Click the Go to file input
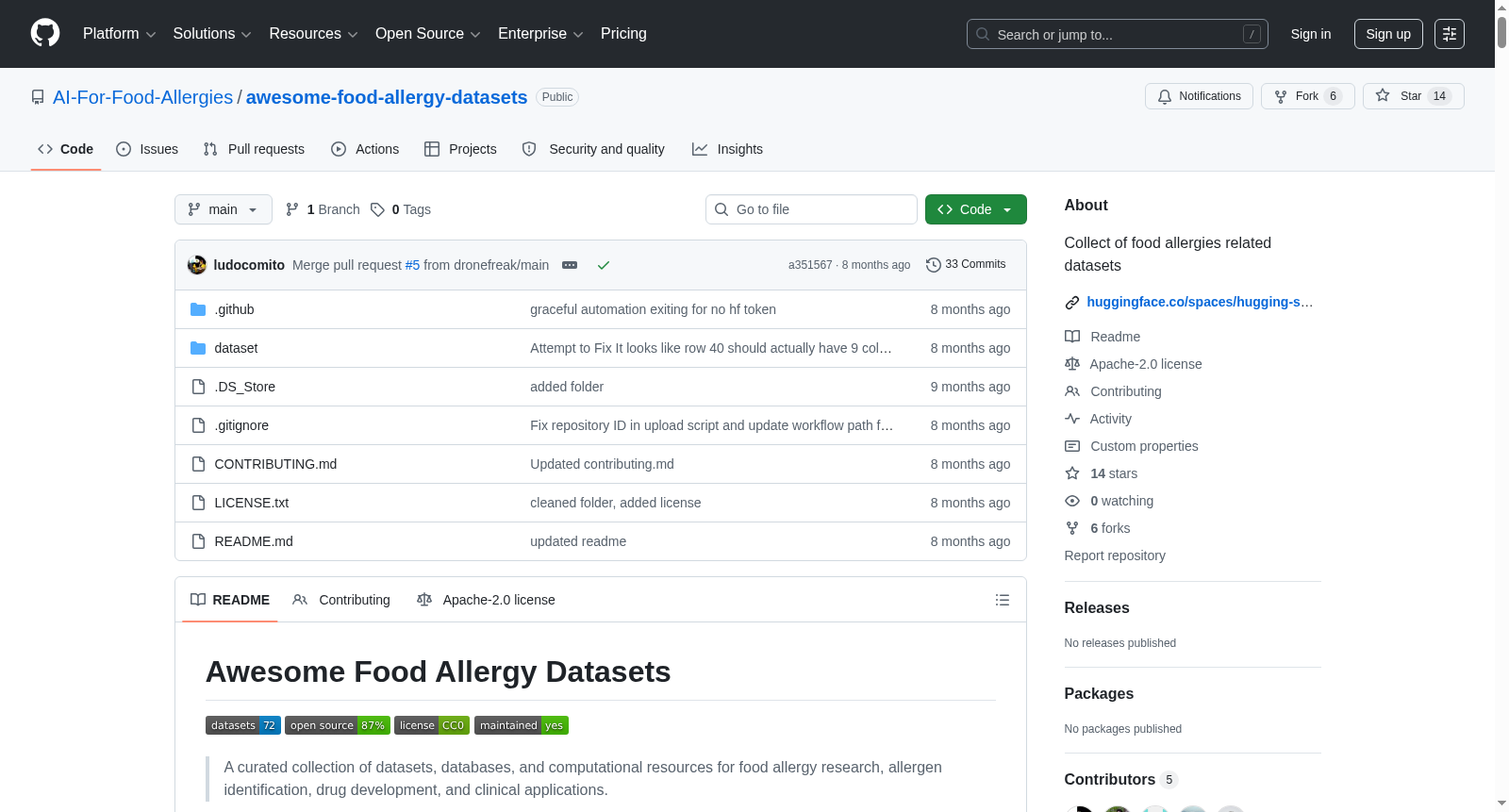This screenshot has width=1509, height=812. click(811, 209)
